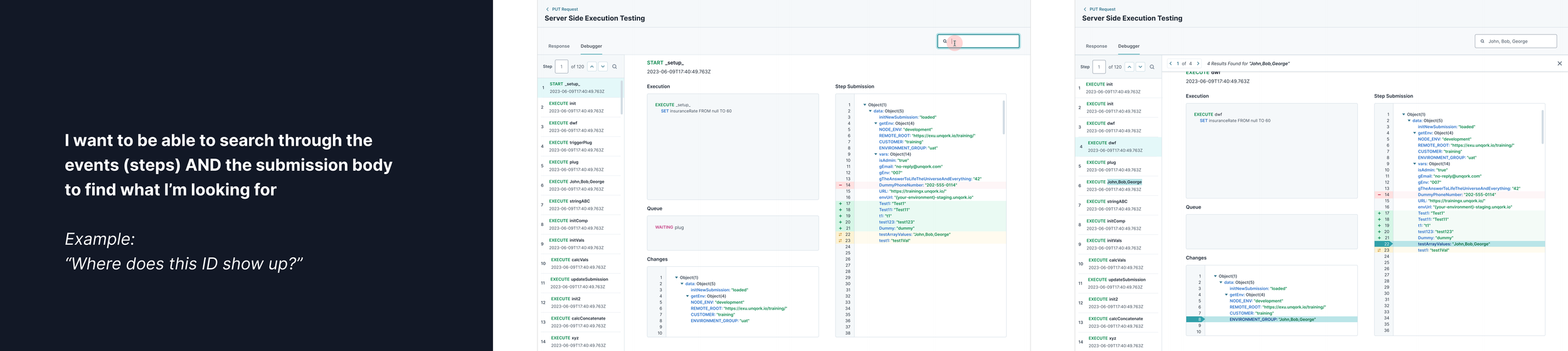Open Response tab in left mockup
The image size is (1568, 351).
(559, 46)
